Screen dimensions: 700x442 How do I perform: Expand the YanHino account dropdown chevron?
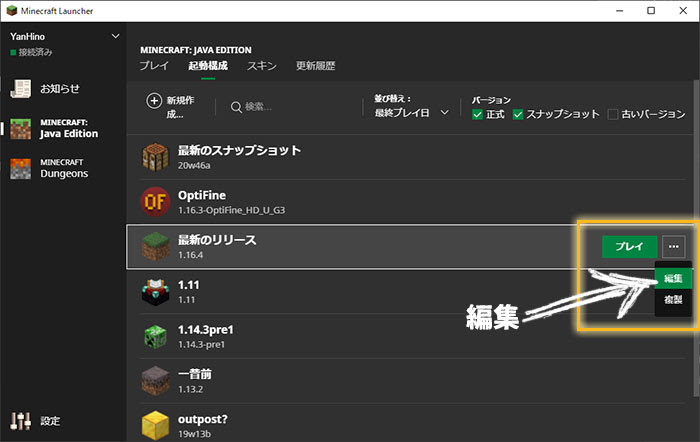pos(115,36)
